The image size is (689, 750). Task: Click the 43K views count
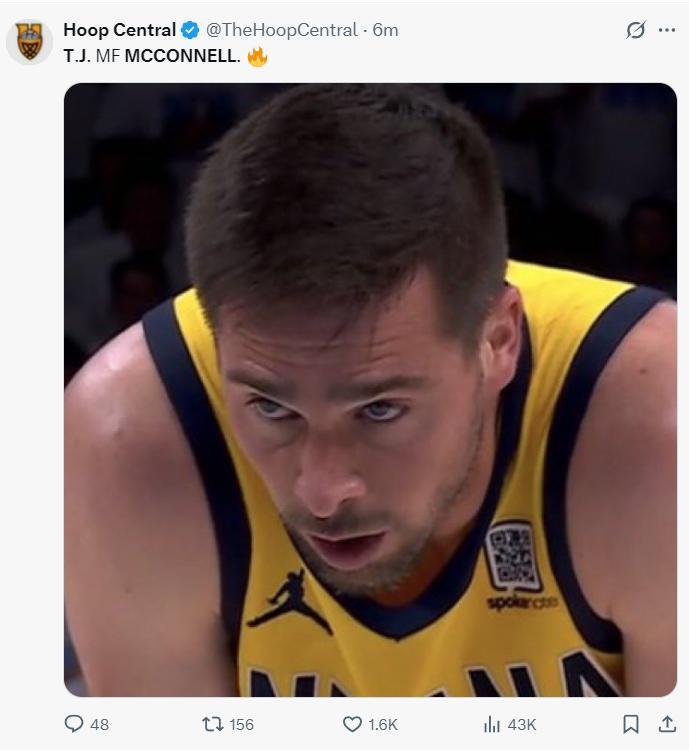(x=523, y=724)
